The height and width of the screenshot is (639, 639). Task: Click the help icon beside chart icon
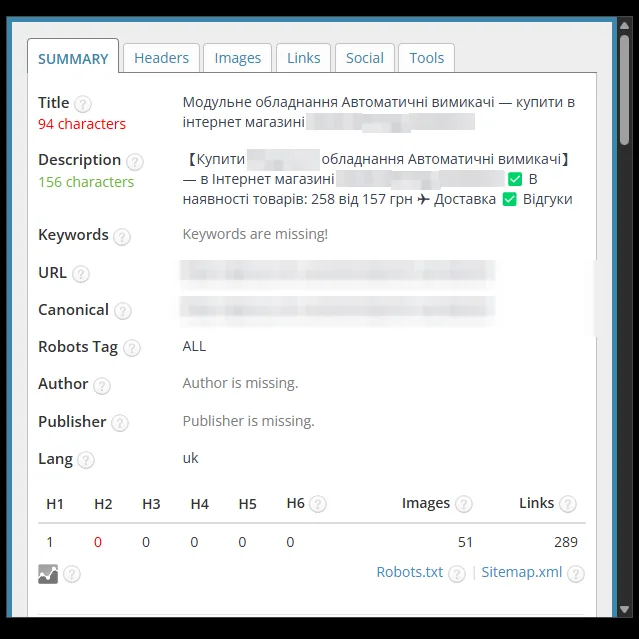(x=72, y=574)
